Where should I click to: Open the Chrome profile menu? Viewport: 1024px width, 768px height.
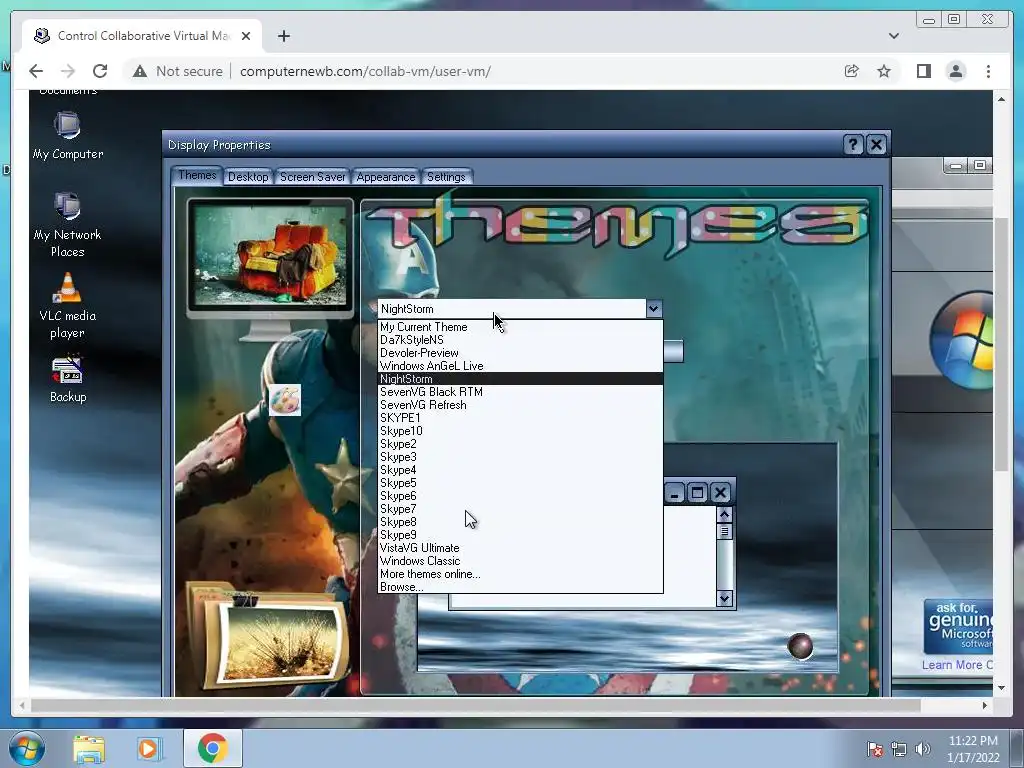956,71
